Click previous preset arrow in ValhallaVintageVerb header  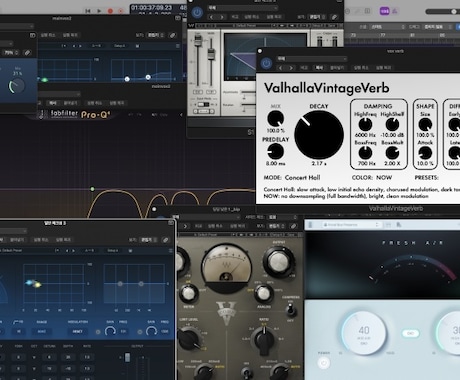pyautogui.click(x=281, y=68)
